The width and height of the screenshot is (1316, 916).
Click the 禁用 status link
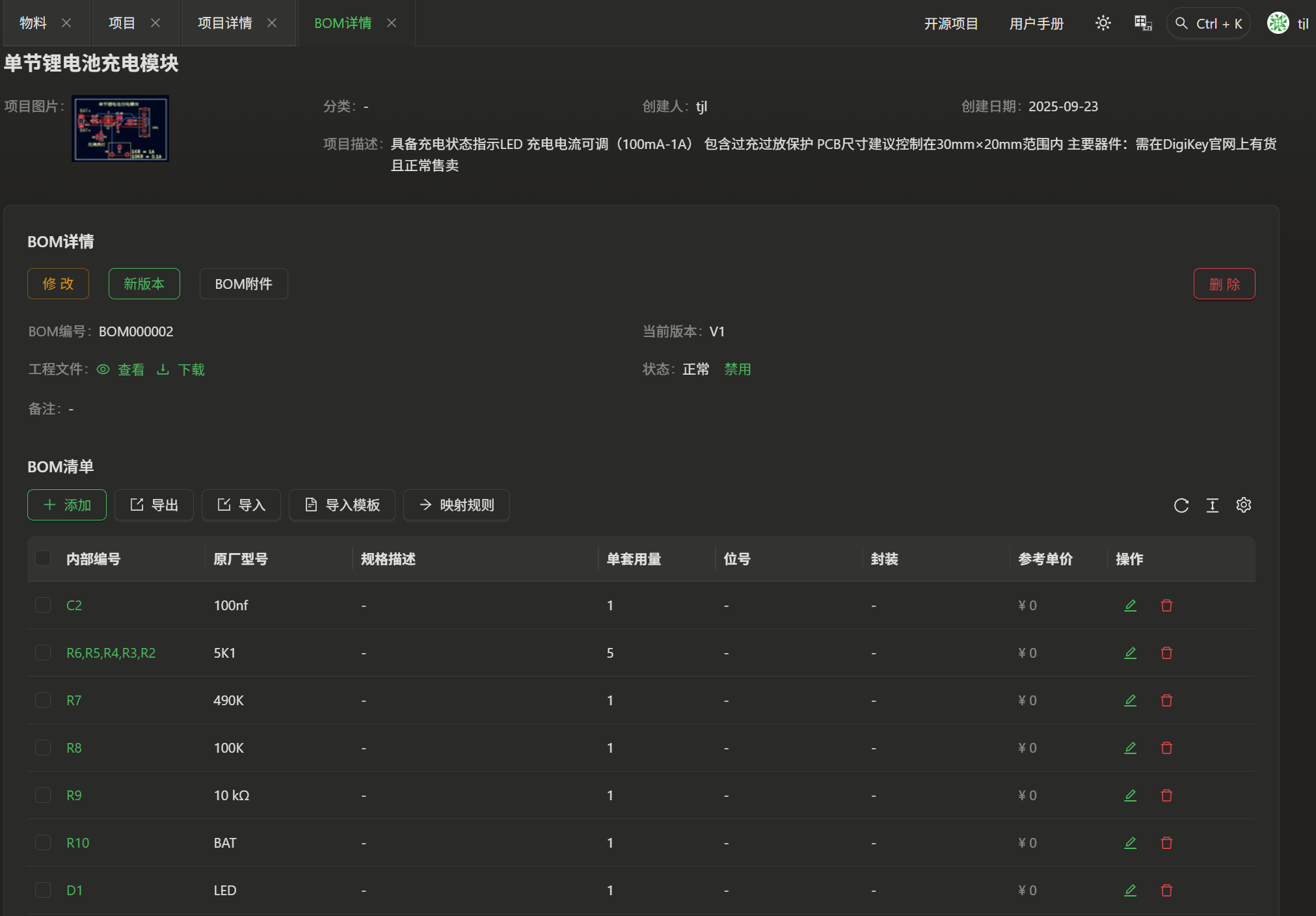click(x=738, y=370)
